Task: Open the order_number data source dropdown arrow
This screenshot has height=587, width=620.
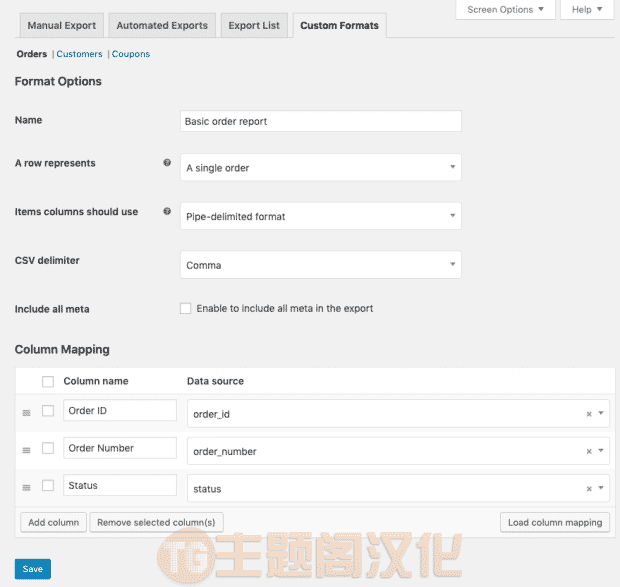Action: pyautogui.click(x=601, y=451)
